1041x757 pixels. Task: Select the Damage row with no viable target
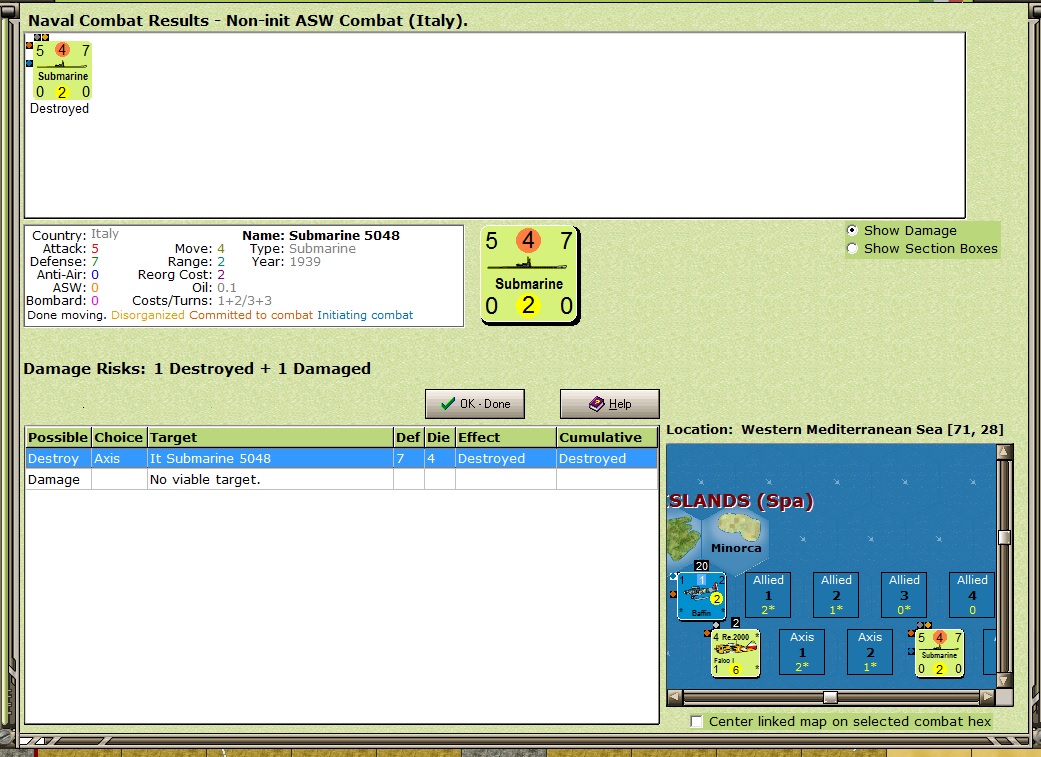point(341,479)
